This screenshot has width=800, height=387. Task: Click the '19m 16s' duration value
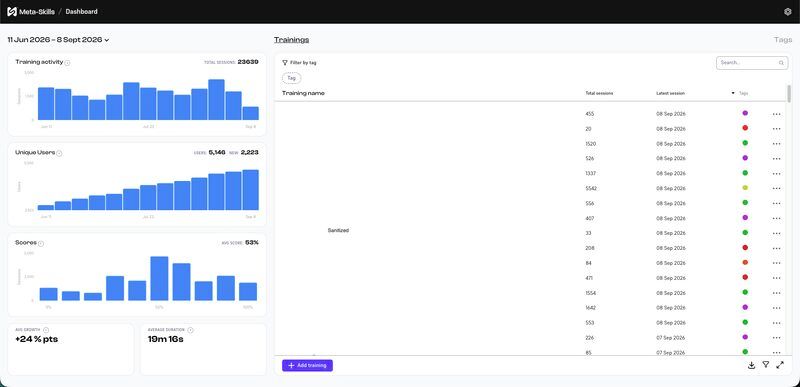click(x=166, y=340)
